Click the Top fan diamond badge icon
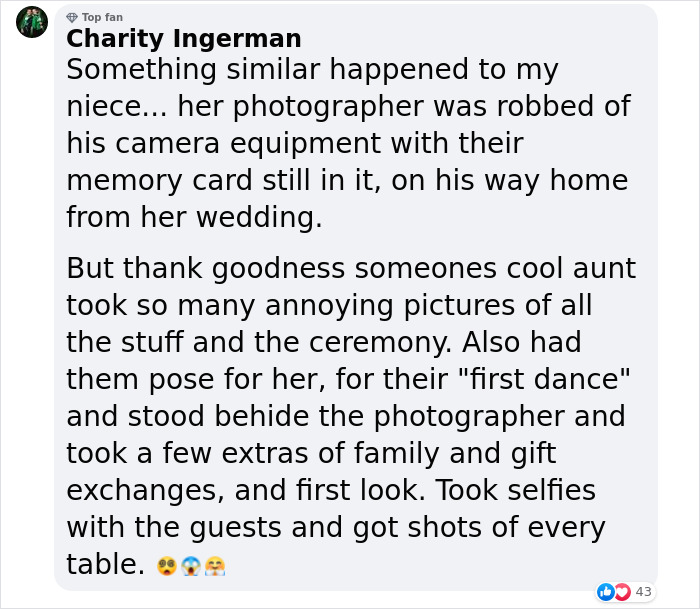The height and width of the screenshot is (609, 700). click(x=72, y=18)
